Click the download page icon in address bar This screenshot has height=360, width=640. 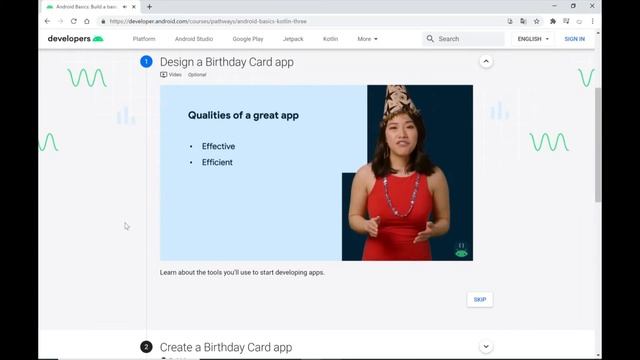coord(510,21)
